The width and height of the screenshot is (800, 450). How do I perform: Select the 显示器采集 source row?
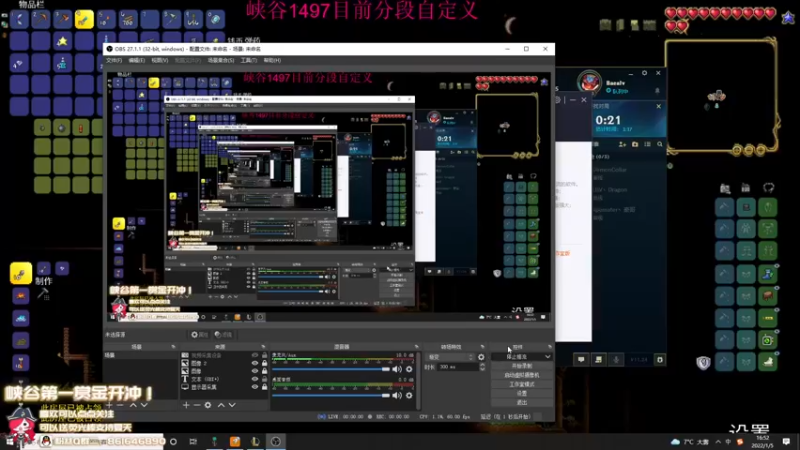point(223,387)
